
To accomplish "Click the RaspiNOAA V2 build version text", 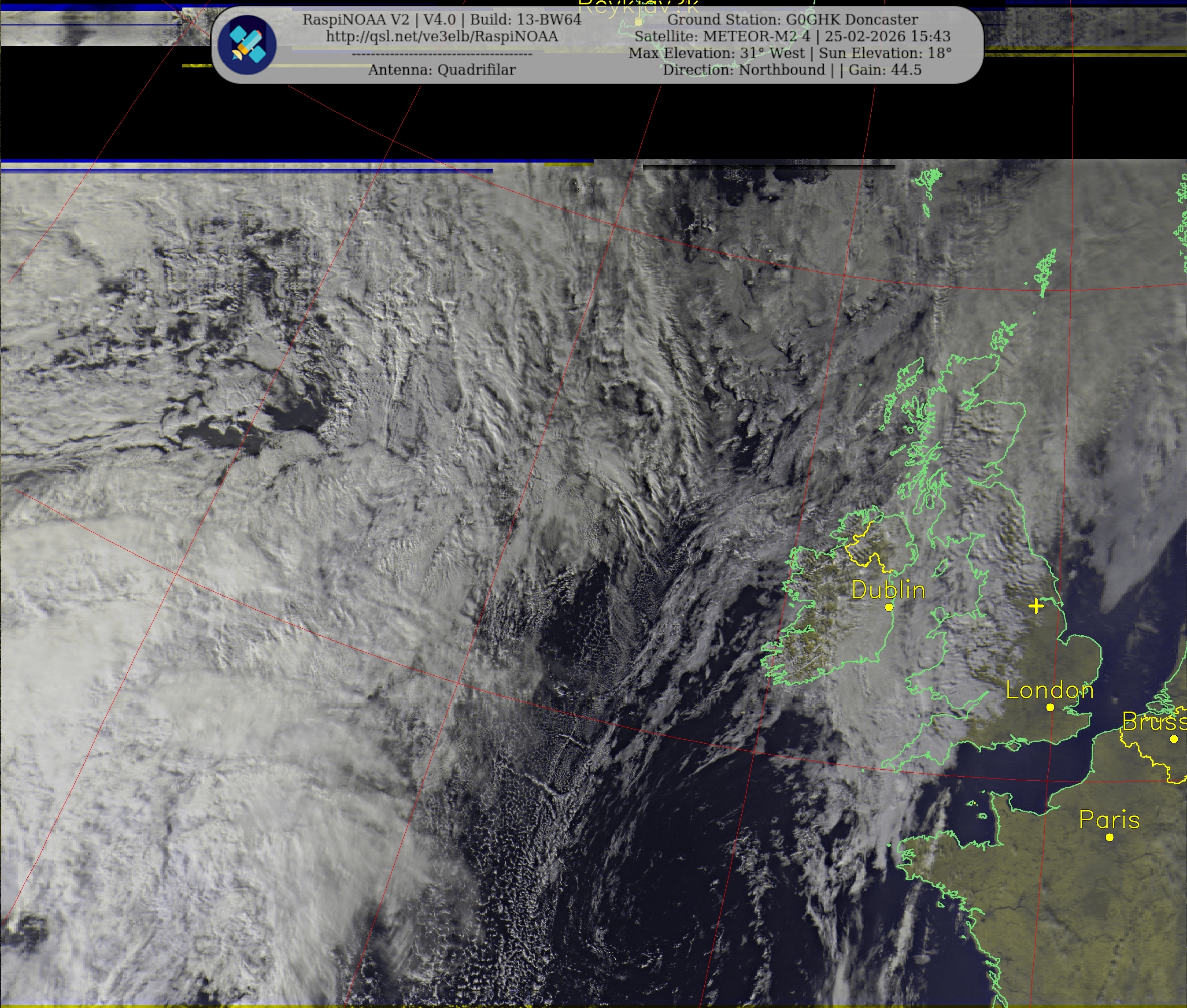I will (x=442, y=19).
